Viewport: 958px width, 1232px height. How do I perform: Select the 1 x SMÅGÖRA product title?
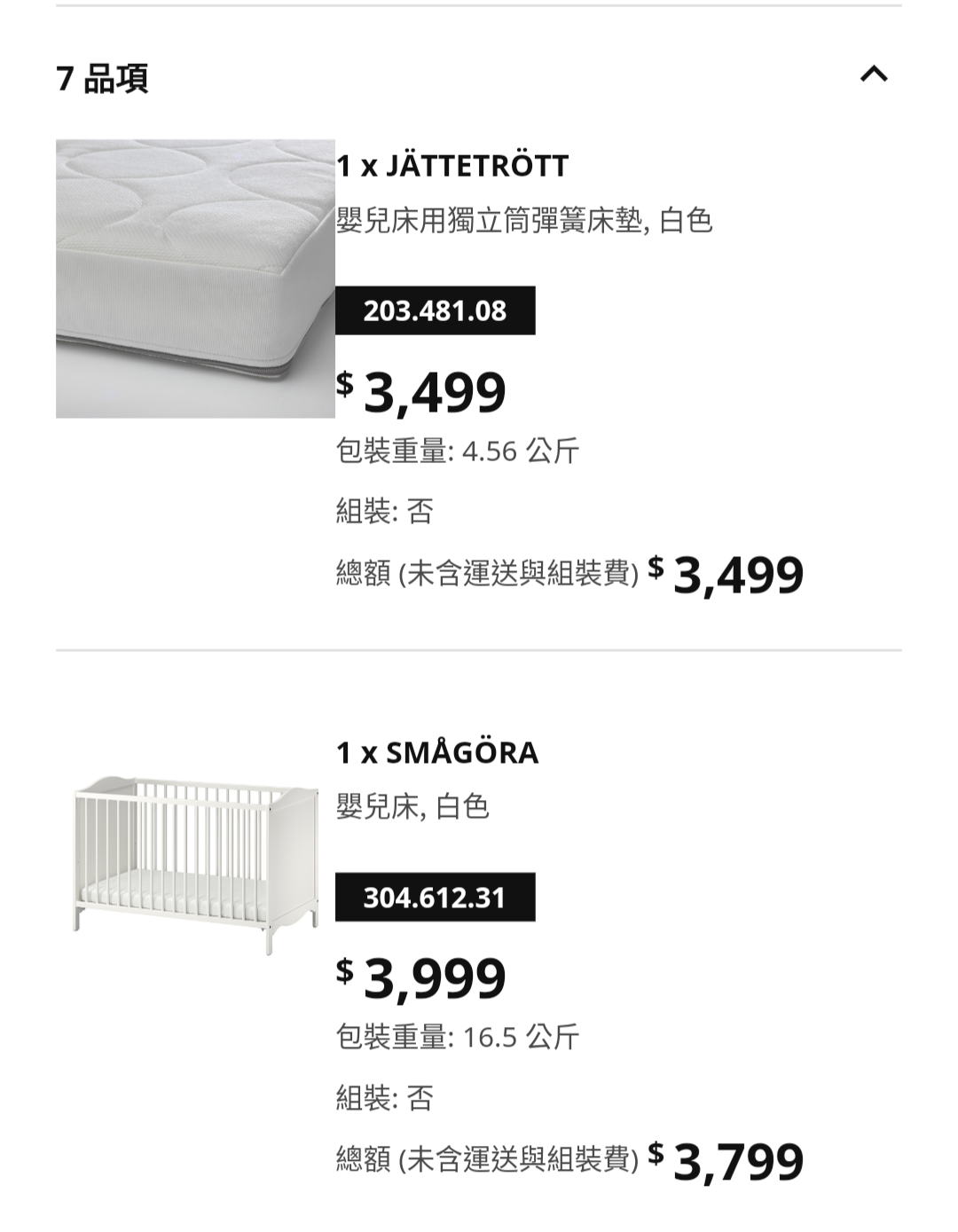pos(437,753)
